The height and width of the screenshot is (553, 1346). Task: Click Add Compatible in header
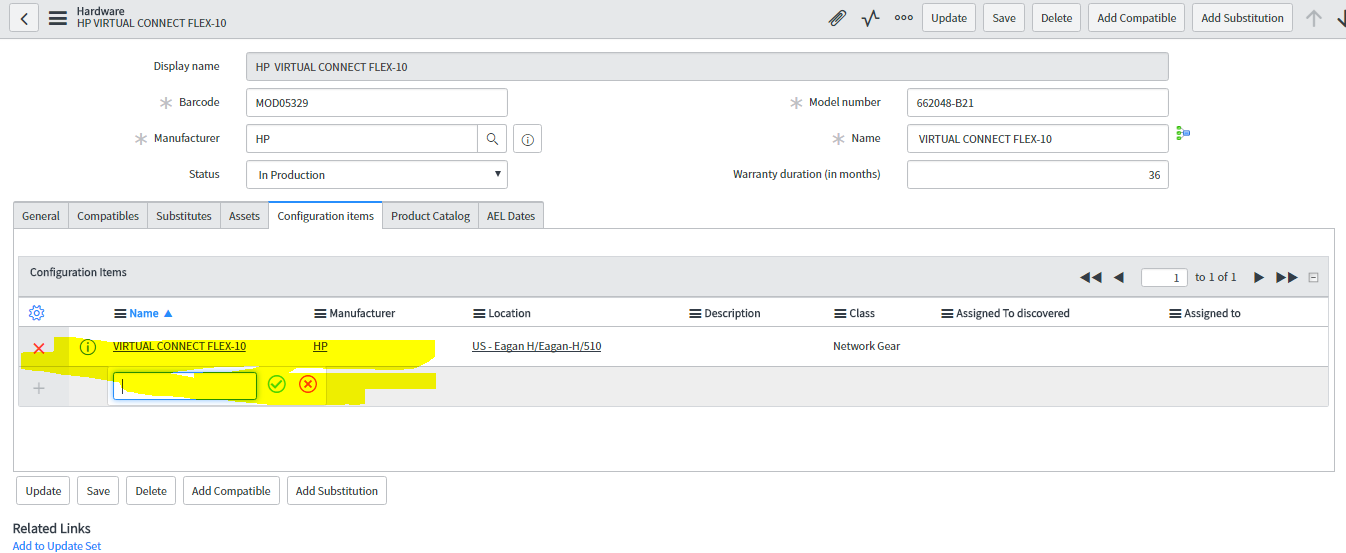(1137, 18)
